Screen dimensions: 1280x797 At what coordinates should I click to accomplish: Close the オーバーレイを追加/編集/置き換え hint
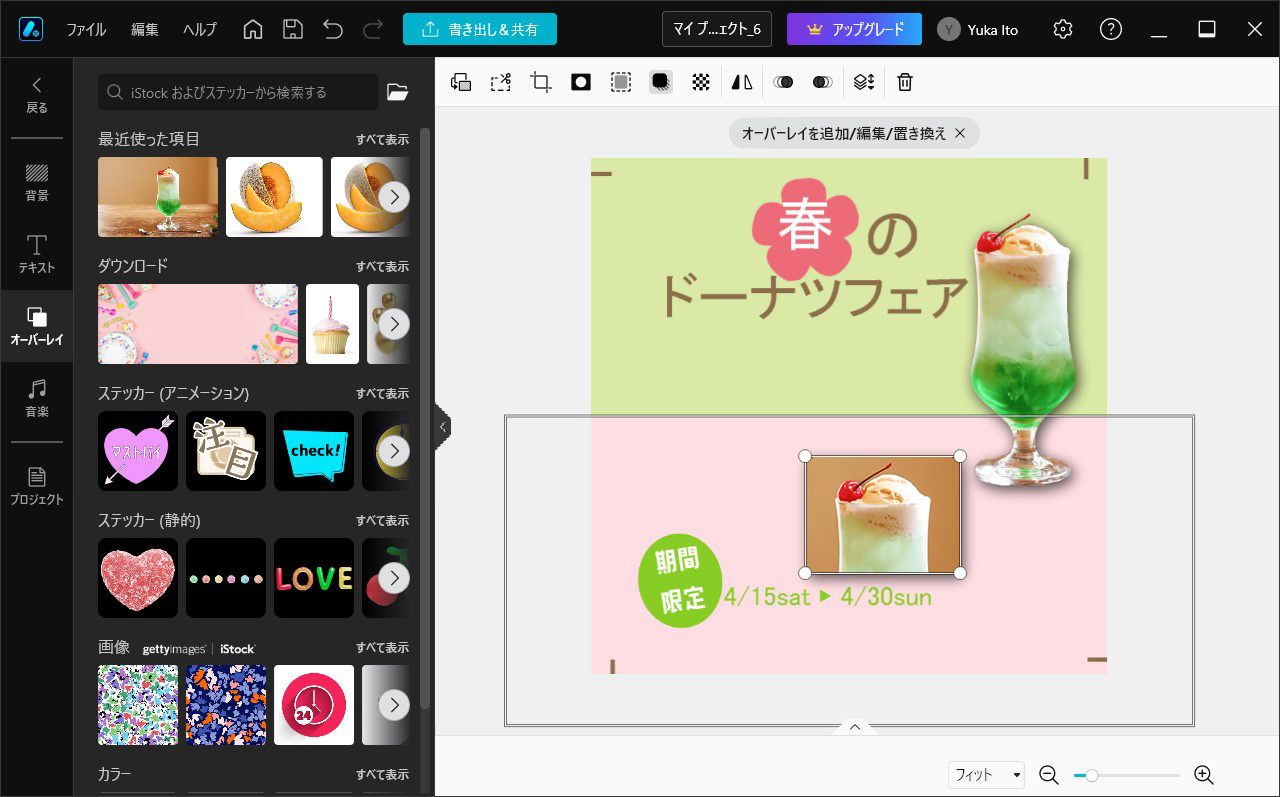(960, 133)
